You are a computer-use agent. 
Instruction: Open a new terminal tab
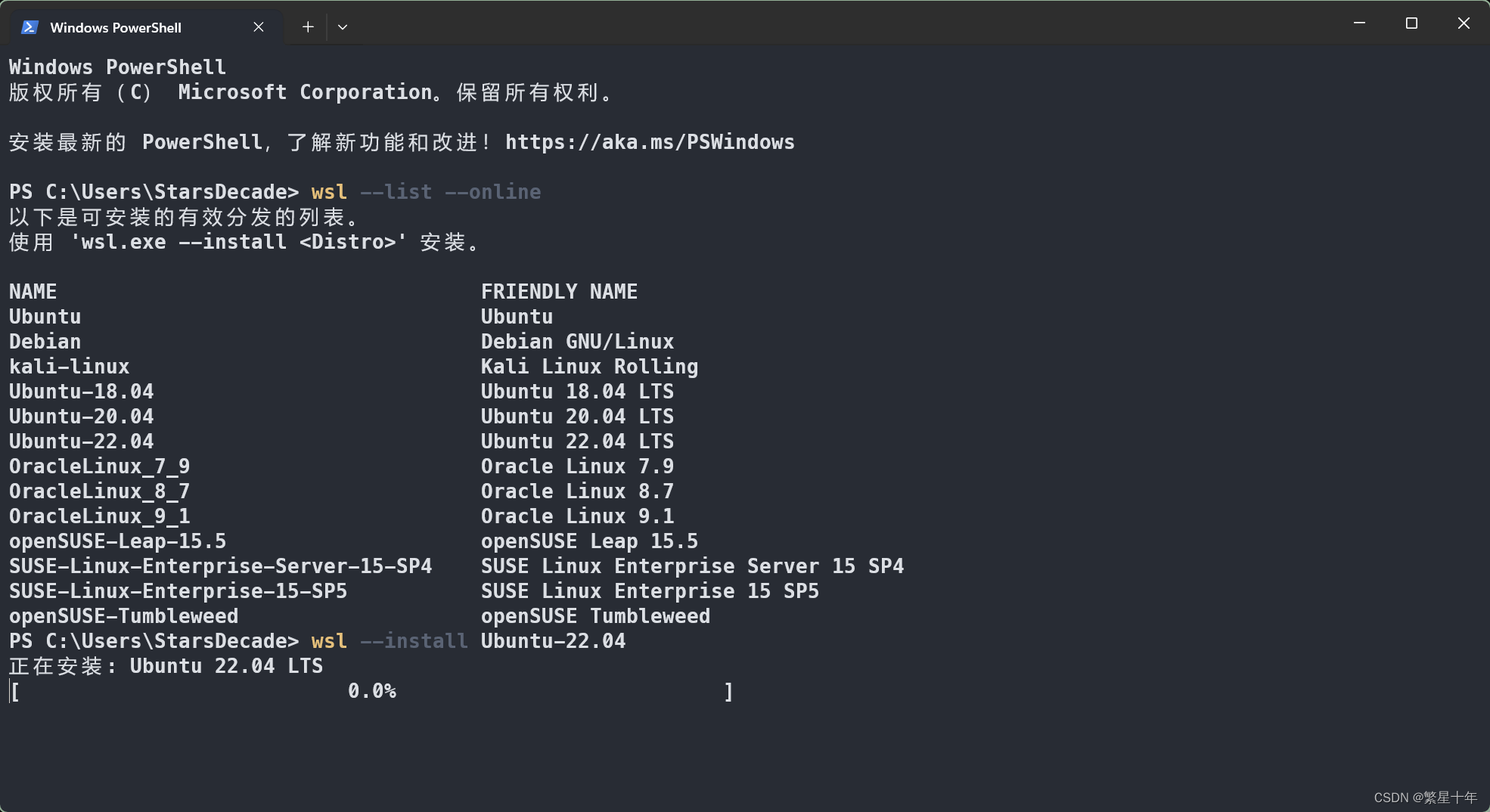click(x=308, y=27)
